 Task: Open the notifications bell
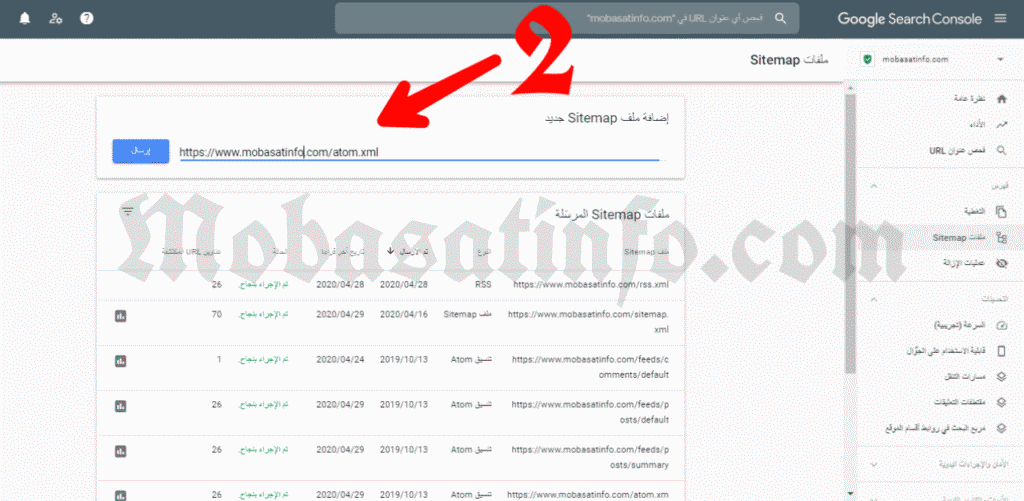pos(25,18)
